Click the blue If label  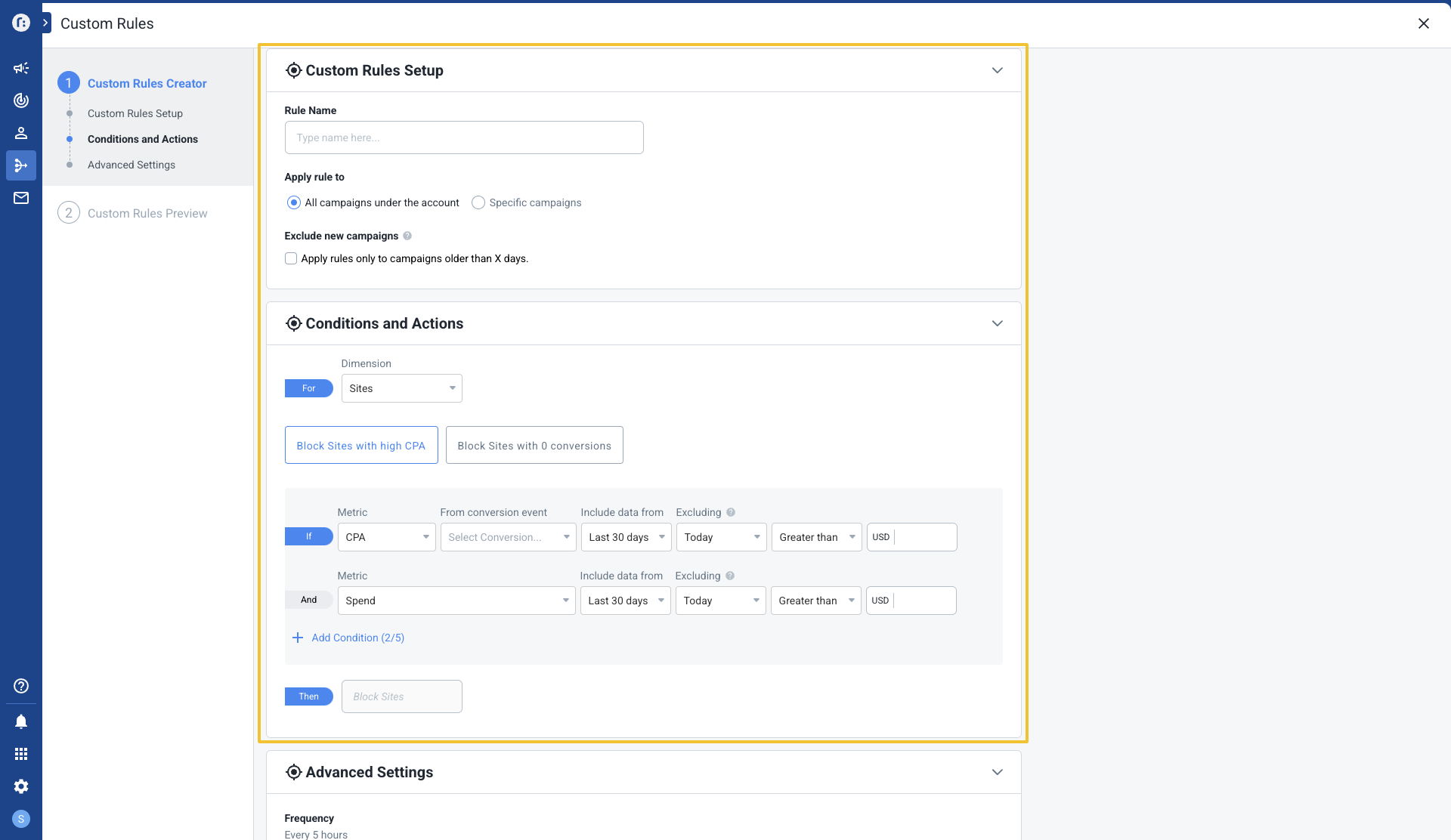[x=309, y=536]
